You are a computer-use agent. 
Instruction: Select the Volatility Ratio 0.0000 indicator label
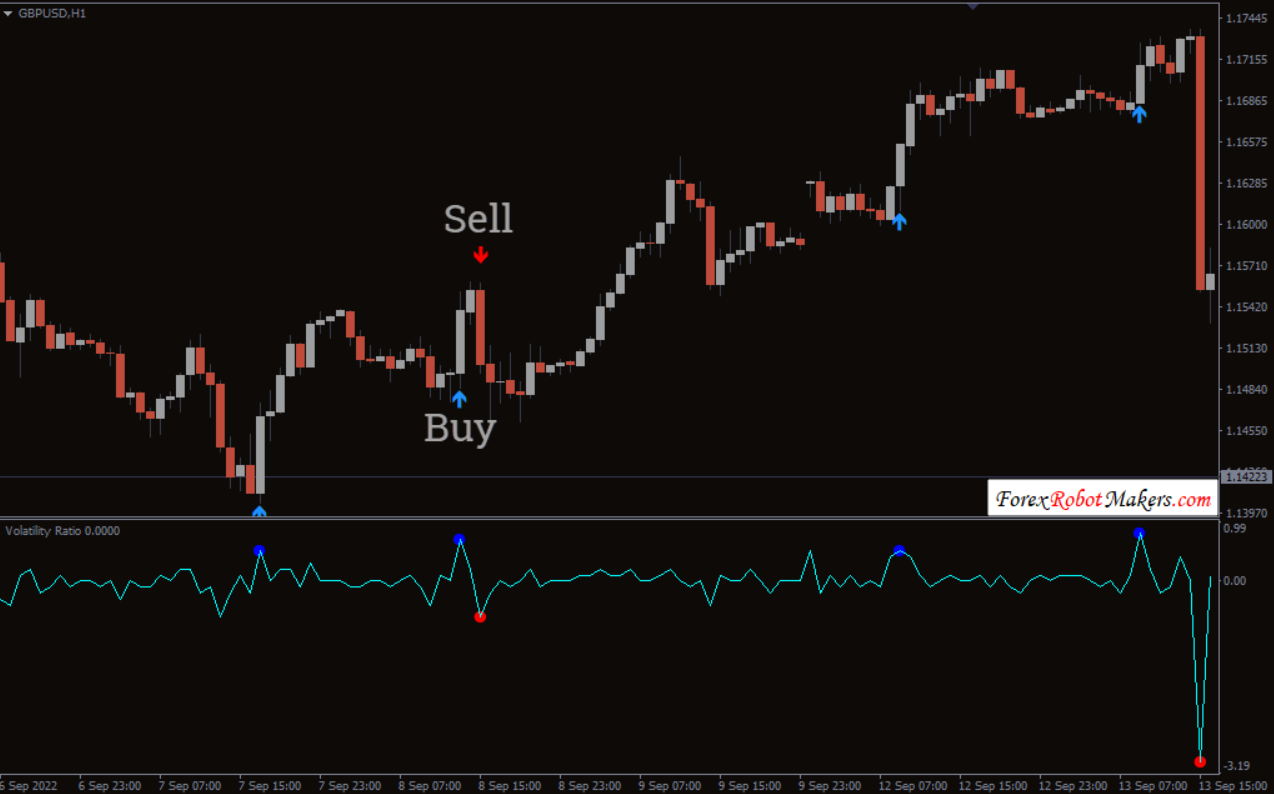(x=63, y=531)
